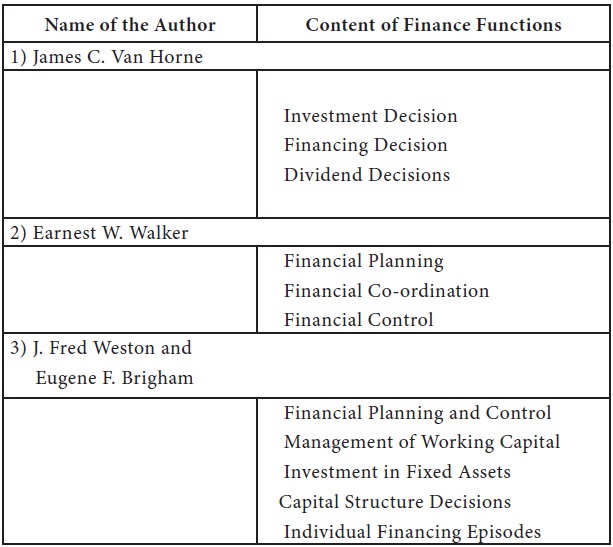Click the 'J. Fred Weston and' line

[x=101, y=349]
